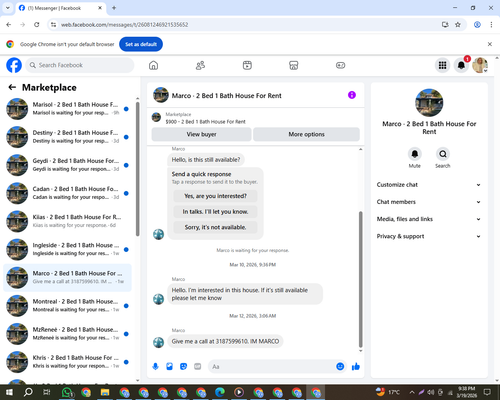
Task: Open the account profile avatar menu
Action: [x=480, y=65]
